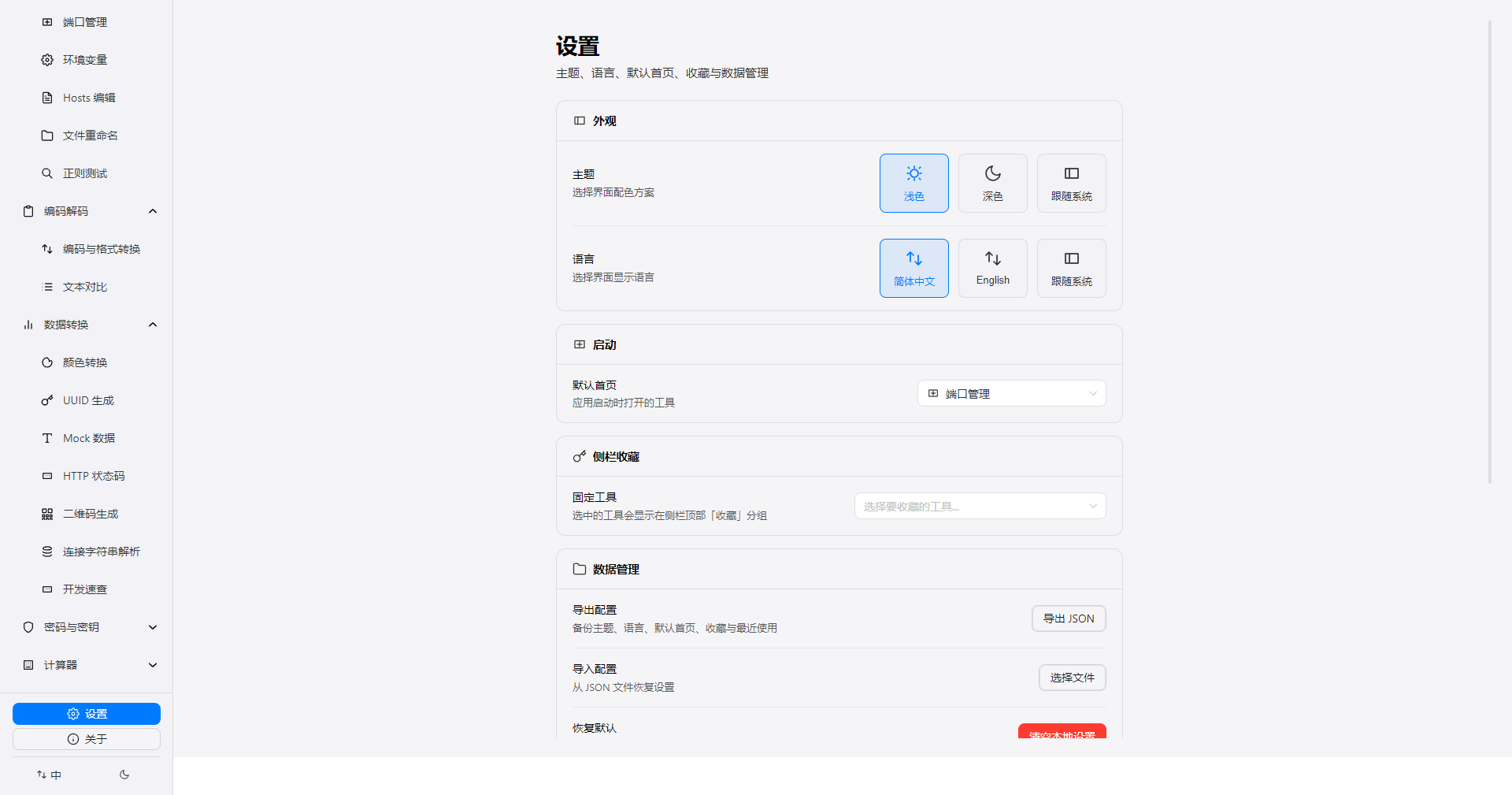Click the 侧栏收藏 section key icon
The height and width of the screenshot is (795, 1512).
580,456
